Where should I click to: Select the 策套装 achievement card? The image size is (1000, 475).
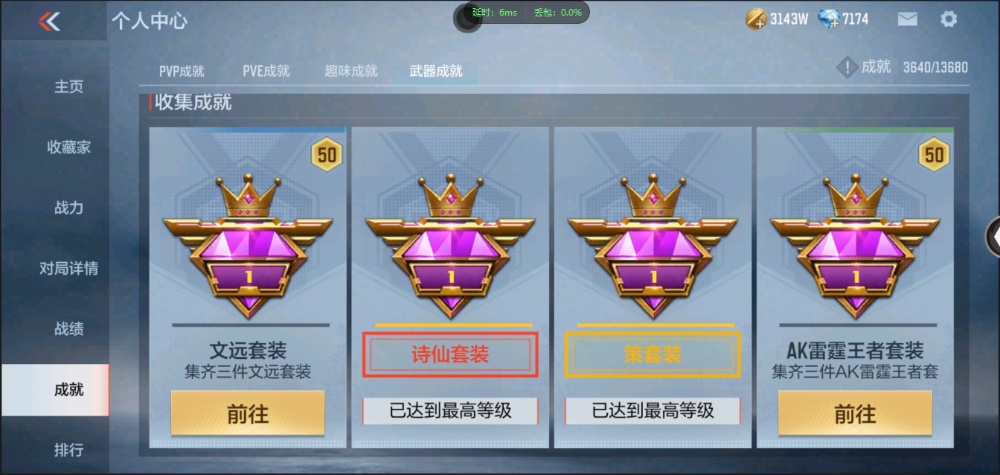652,287
